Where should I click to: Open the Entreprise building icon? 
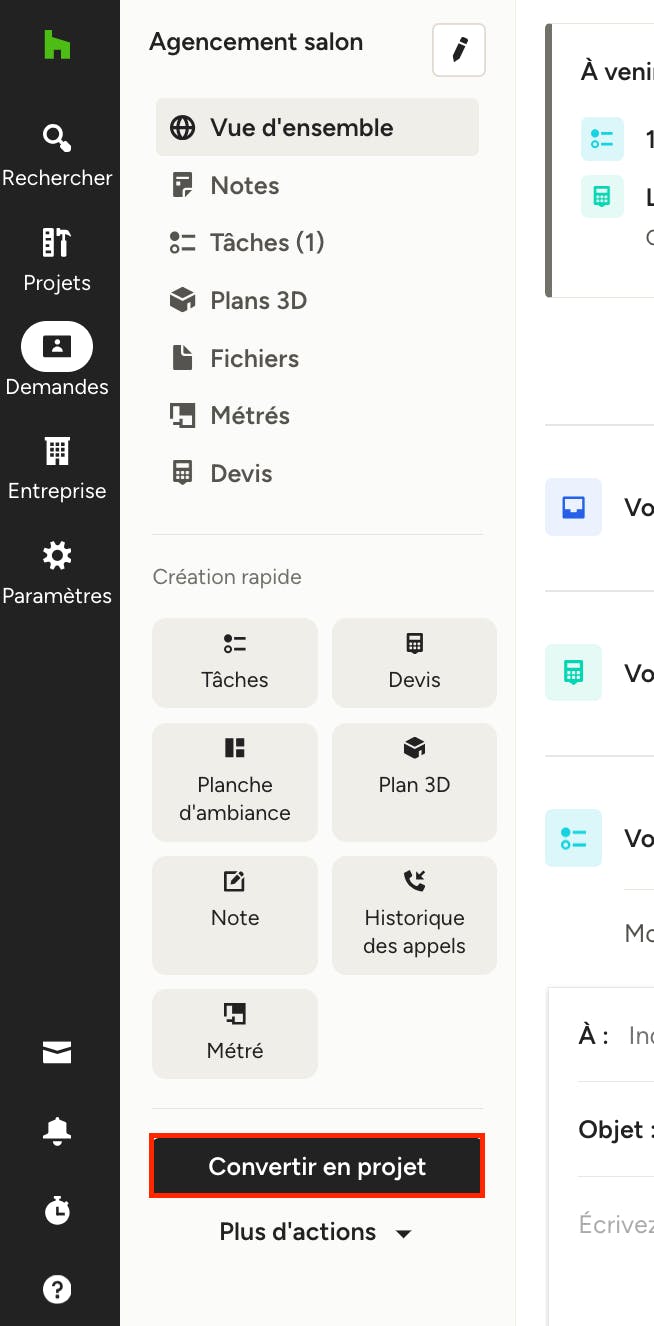point(57,451)
